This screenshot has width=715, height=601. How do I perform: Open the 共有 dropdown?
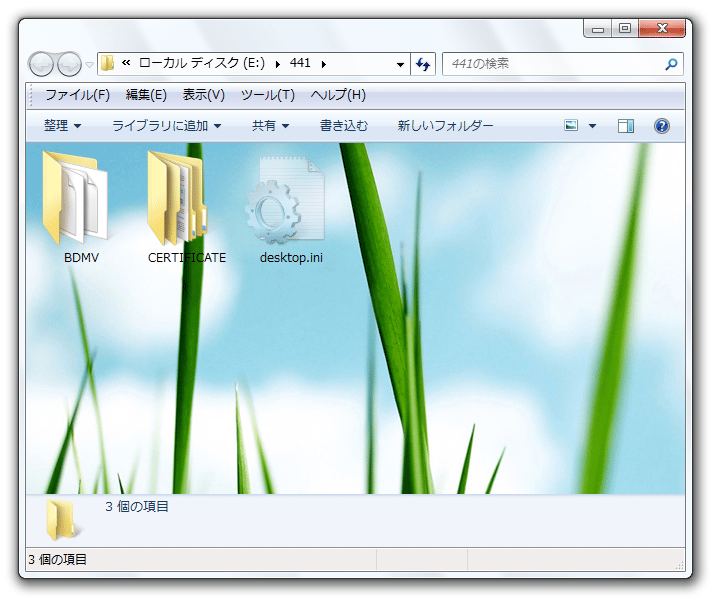pos(270,125)
